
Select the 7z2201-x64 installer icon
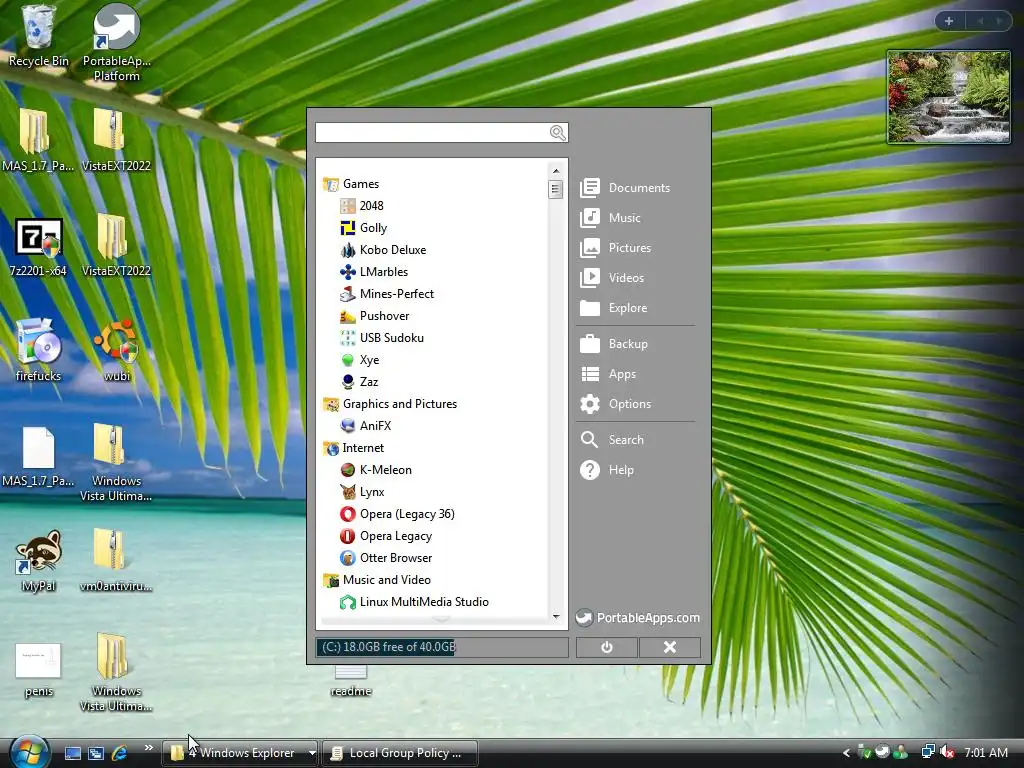point(39,248)
